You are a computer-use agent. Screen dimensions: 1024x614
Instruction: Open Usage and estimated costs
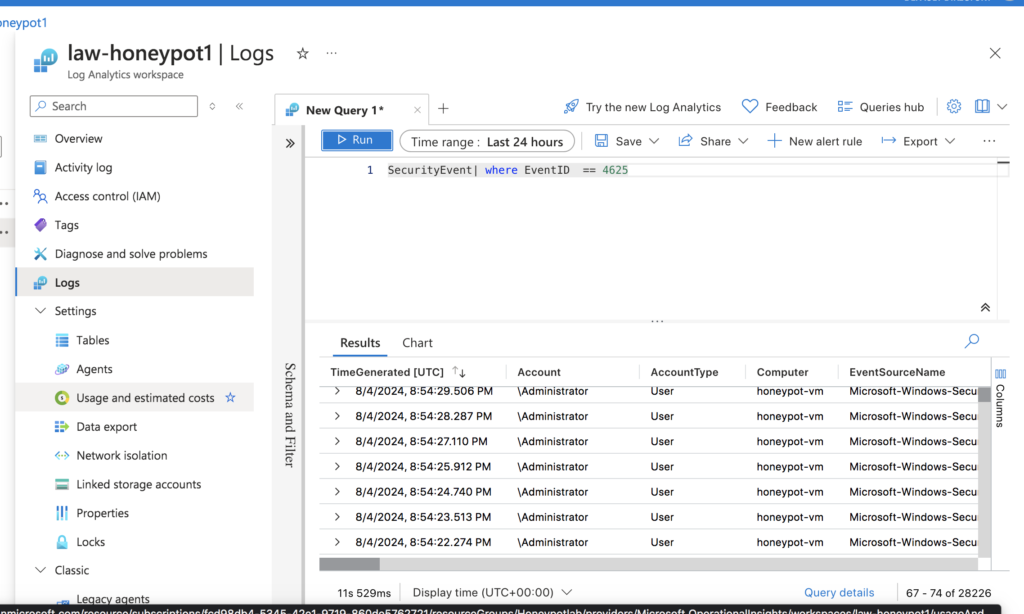click(x=145, y=398)
